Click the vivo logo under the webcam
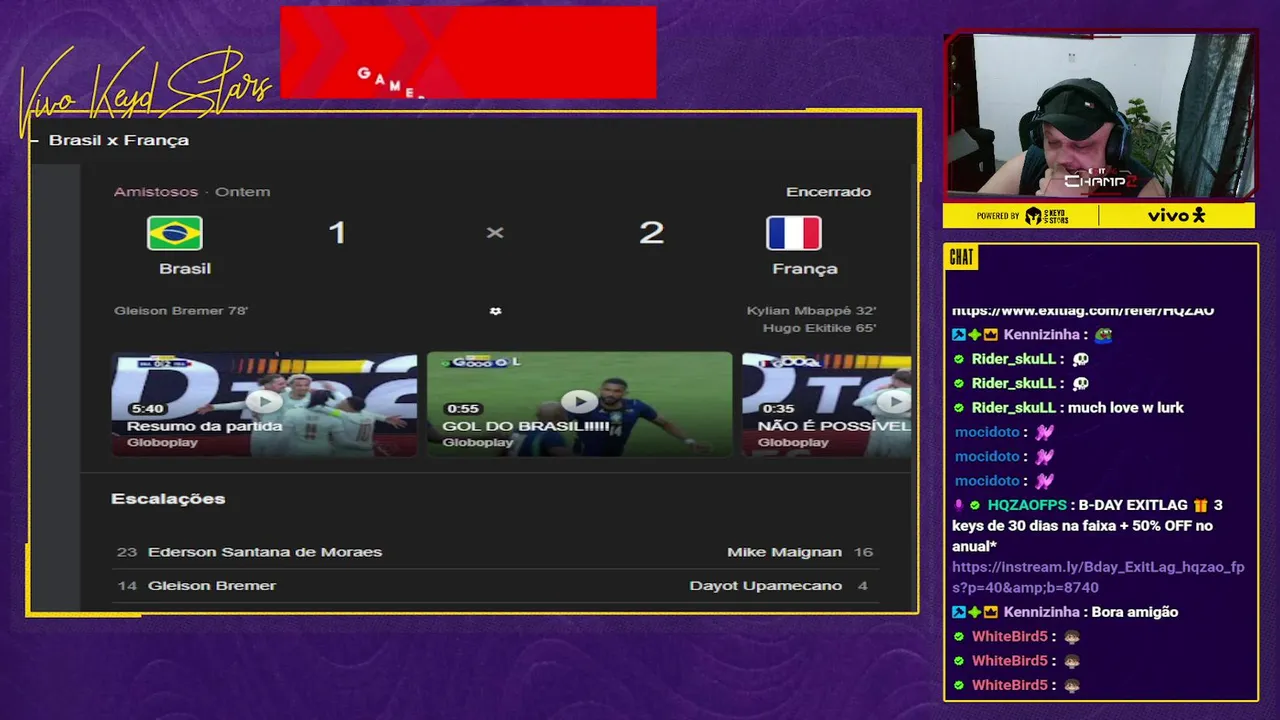The image size is (1280, 720). (1176, 215)
